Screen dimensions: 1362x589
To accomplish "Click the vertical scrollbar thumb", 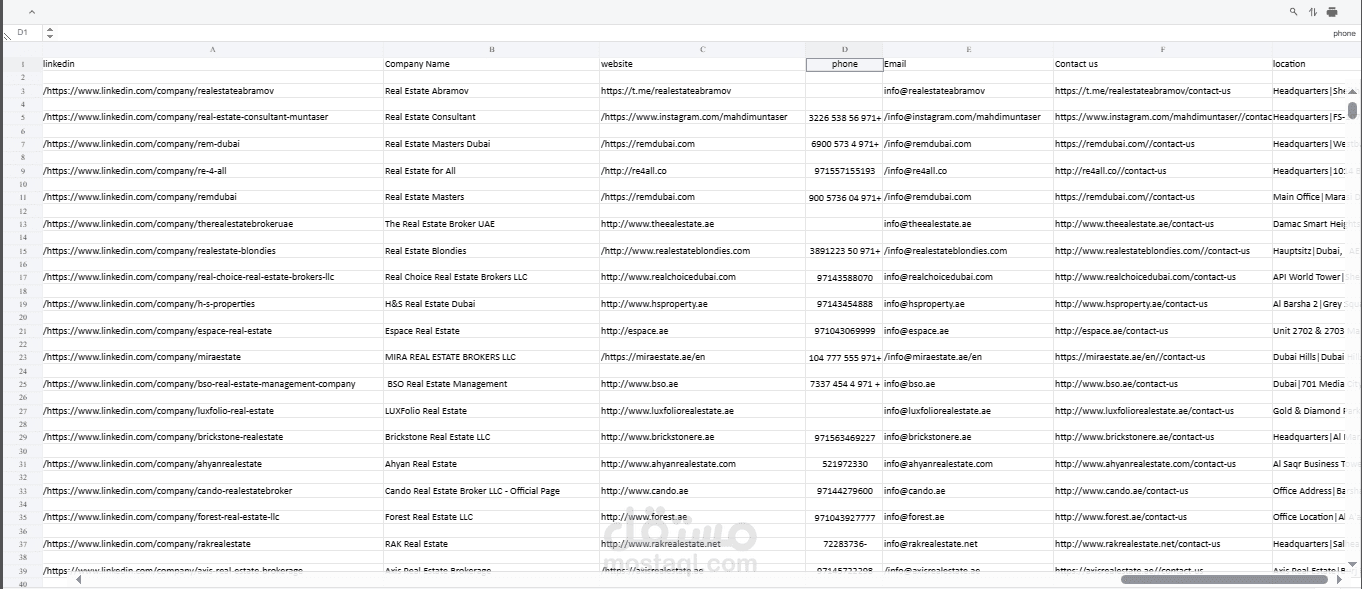I will pos(1353,110).
